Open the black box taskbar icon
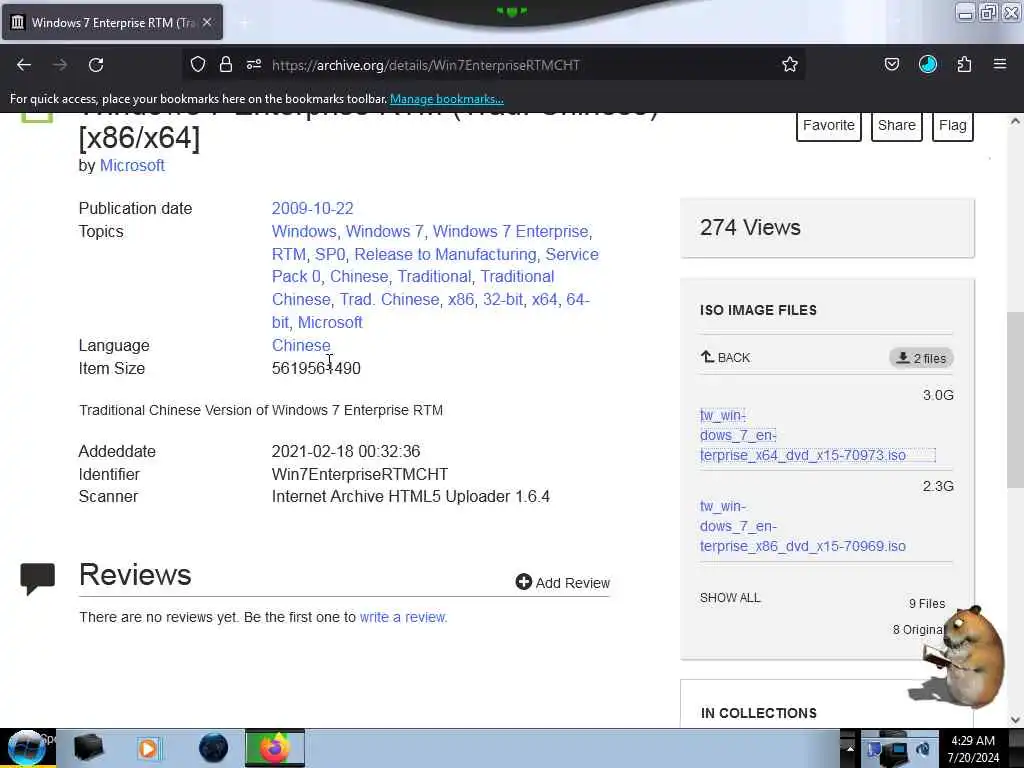The height and width of the screenshot is (768, 1024). [x=89, y=748]
